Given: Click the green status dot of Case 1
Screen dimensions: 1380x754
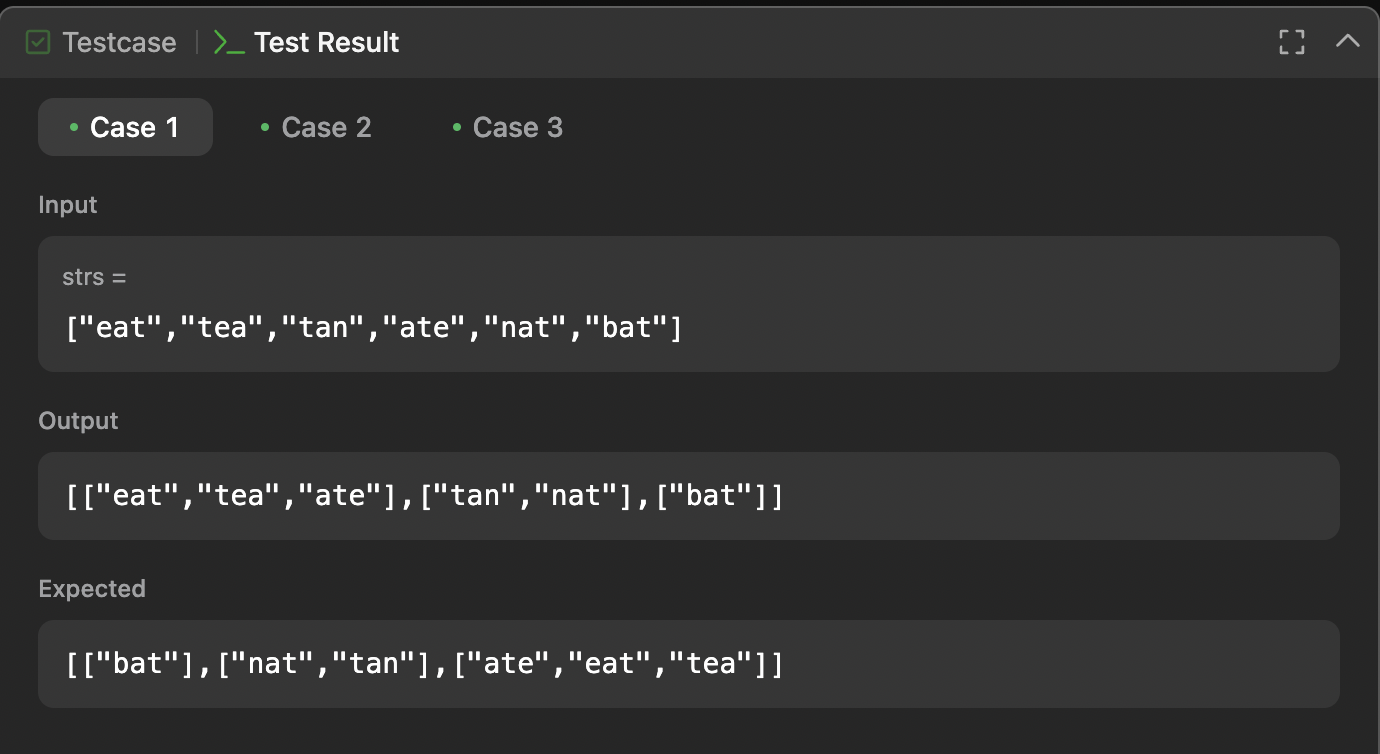Looking at the screenshot, I should point(74,127).
